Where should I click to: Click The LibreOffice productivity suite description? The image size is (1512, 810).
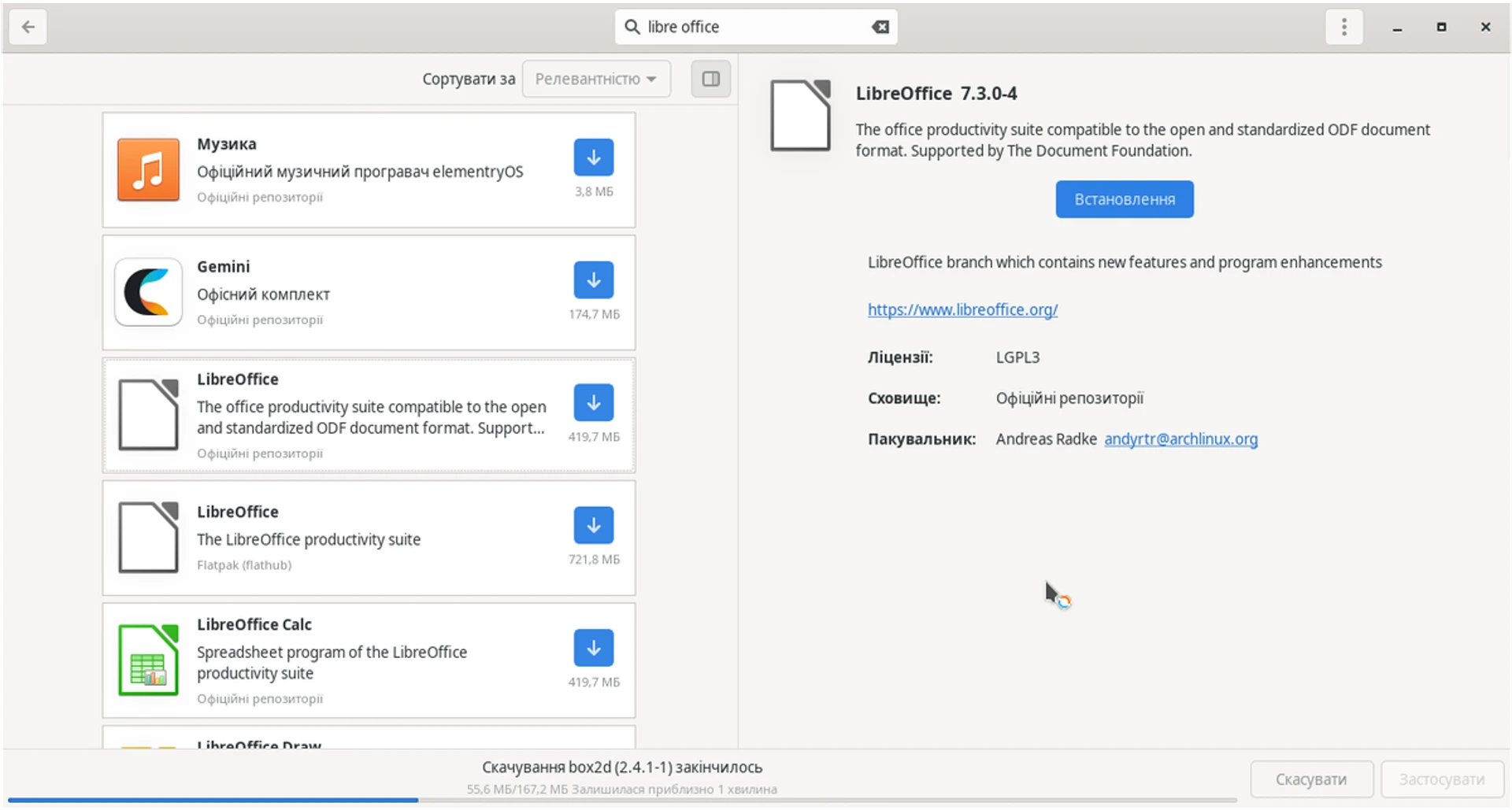309,540
